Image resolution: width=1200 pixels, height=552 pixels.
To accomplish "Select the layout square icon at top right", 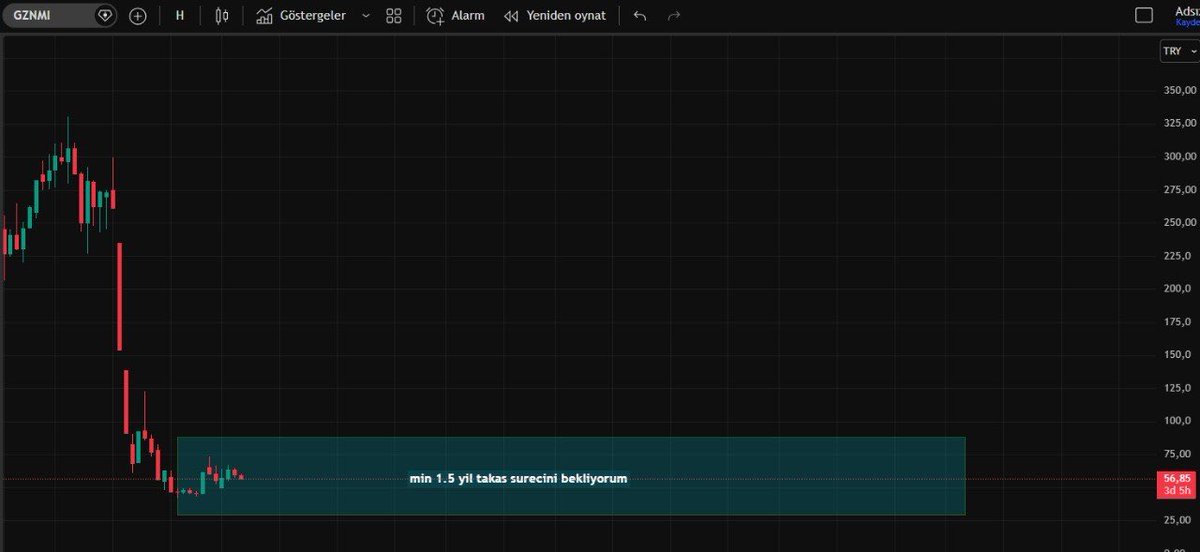I will coord(1144,15).
